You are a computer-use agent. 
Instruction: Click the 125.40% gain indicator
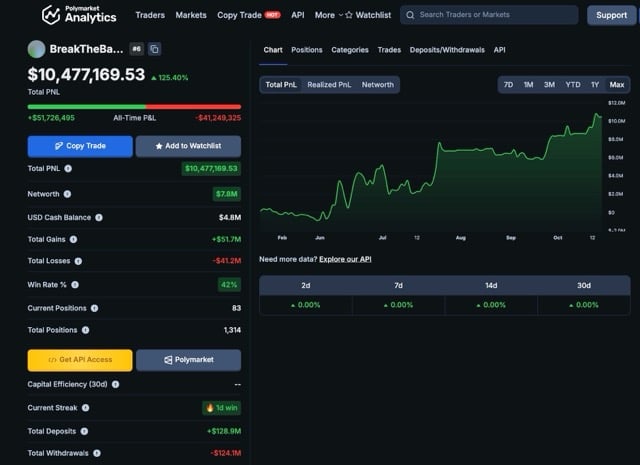tap(169, 78)
